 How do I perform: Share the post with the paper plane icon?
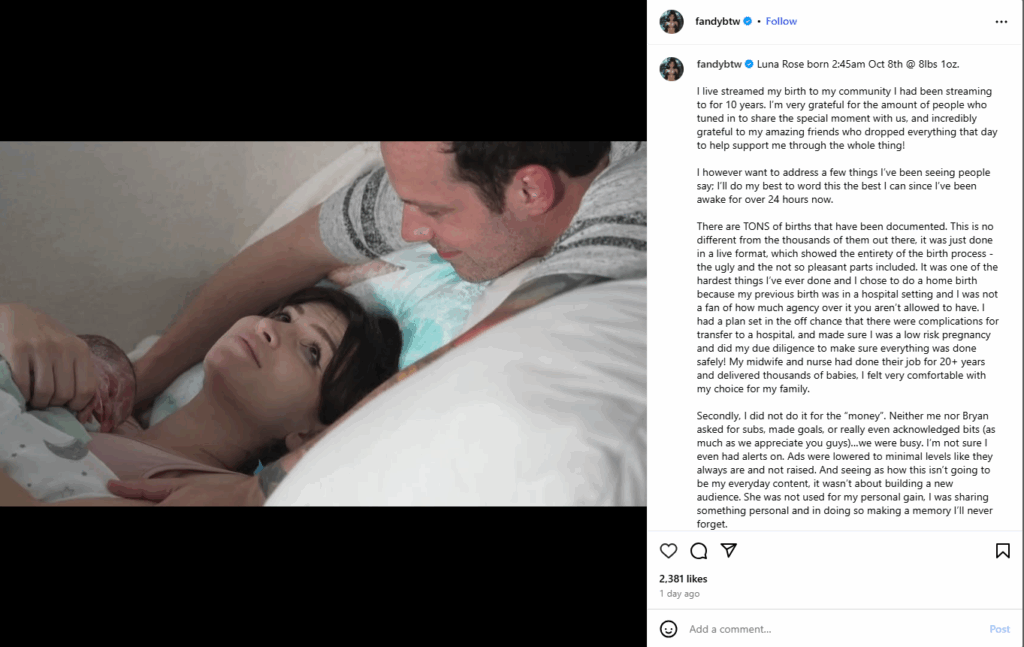(729, 550)
